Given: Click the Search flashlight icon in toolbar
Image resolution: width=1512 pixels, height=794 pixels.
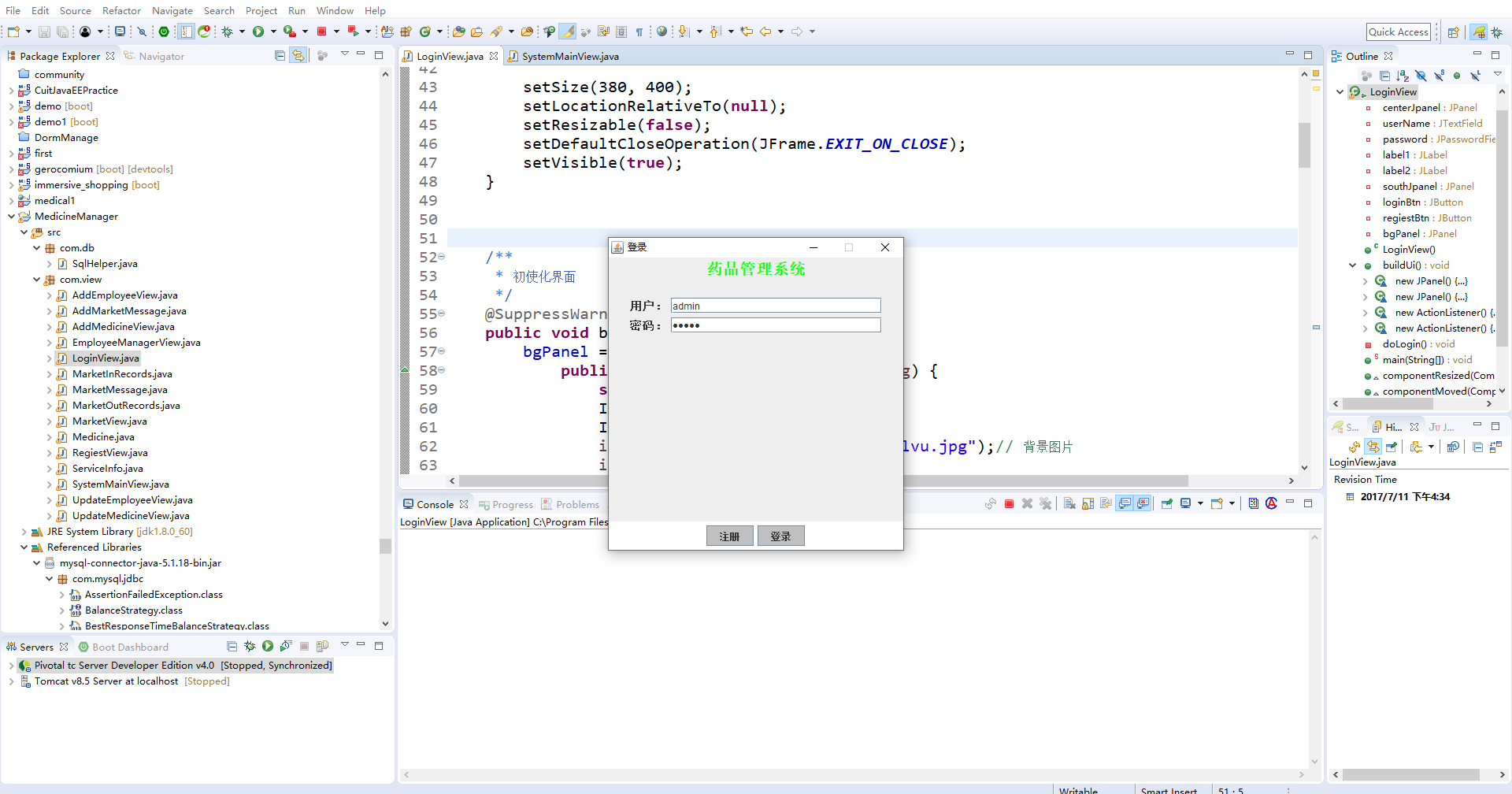Looking at the screenshot, I should (x=497, y=32).
